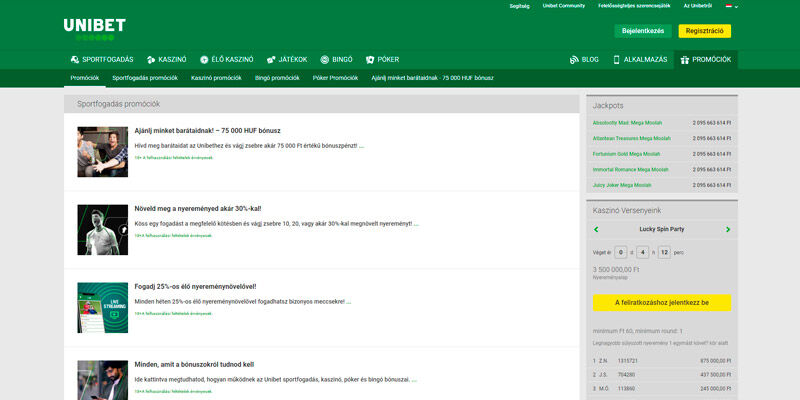Open Immortal Romance Mega Moolah jackpot
The height and width of the screenshot is (400, 800).
630,169
